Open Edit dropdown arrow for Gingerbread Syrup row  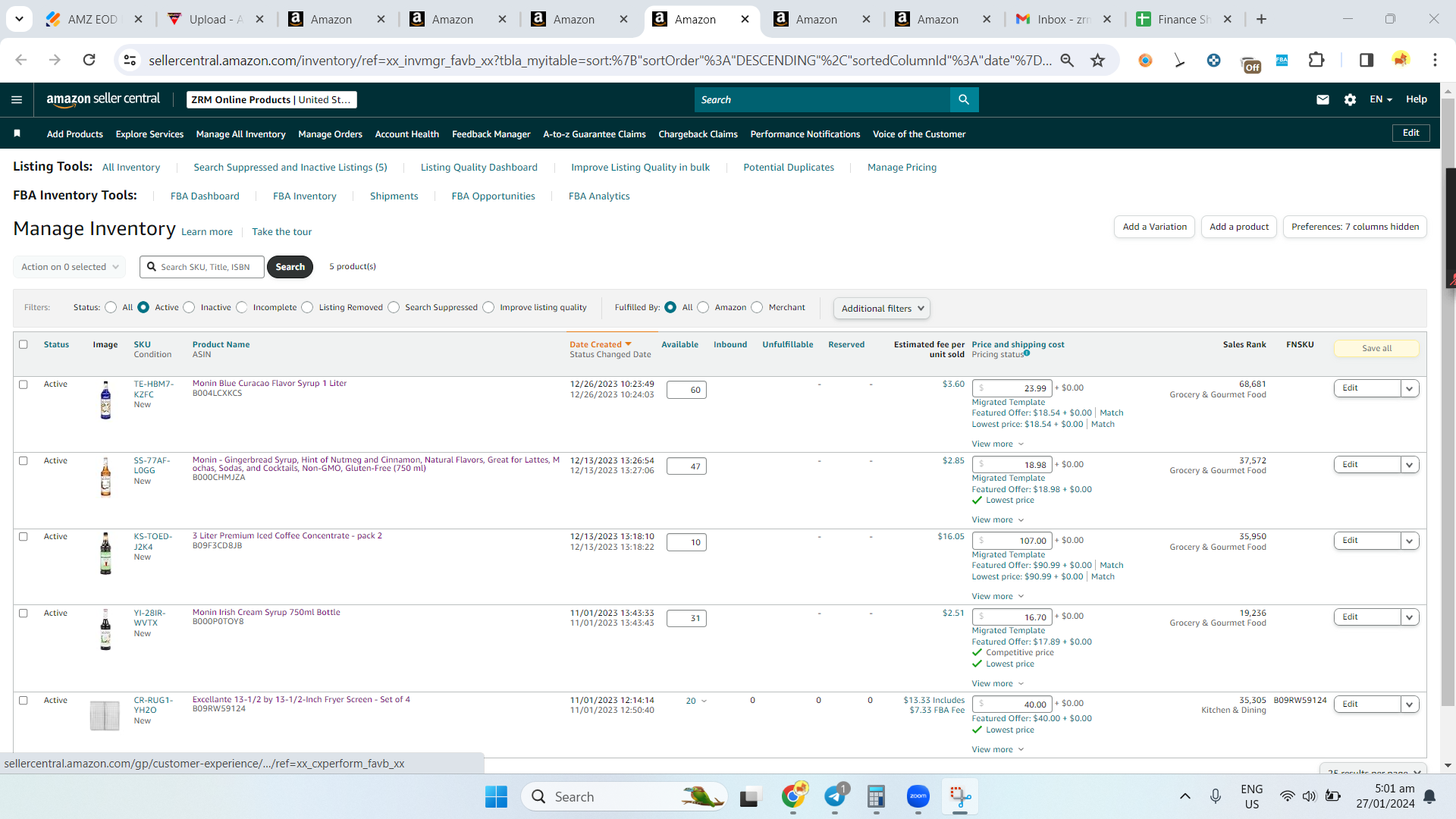tap(1410, 465)
